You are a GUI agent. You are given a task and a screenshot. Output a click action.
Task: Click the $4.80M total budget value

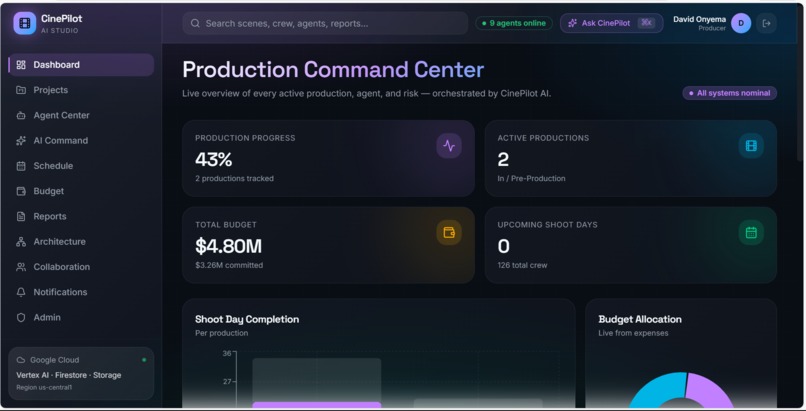[x=228, y=247]
